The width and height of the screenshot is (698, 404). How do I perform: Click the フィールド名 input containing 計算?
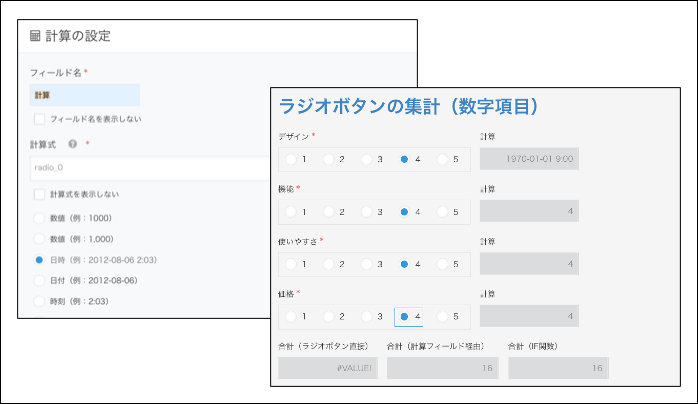[85, 95]
